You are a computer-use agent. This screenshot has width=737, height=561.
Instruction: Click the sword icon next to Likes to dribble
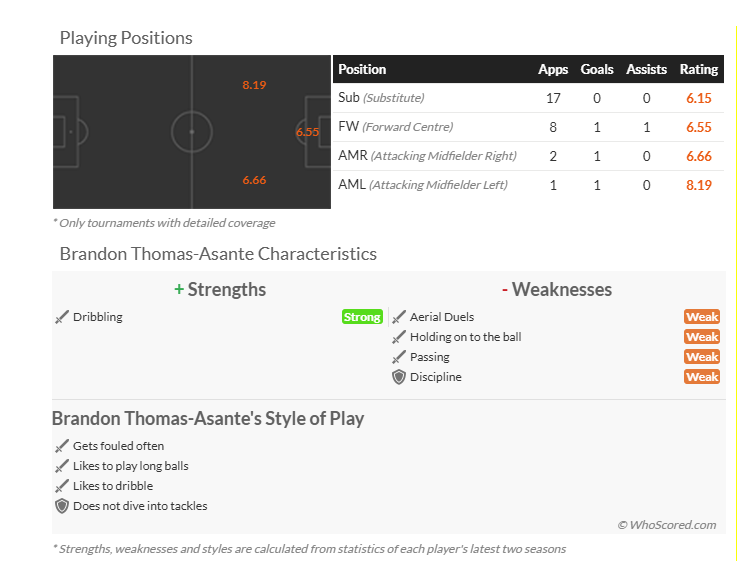pos(62,486)
